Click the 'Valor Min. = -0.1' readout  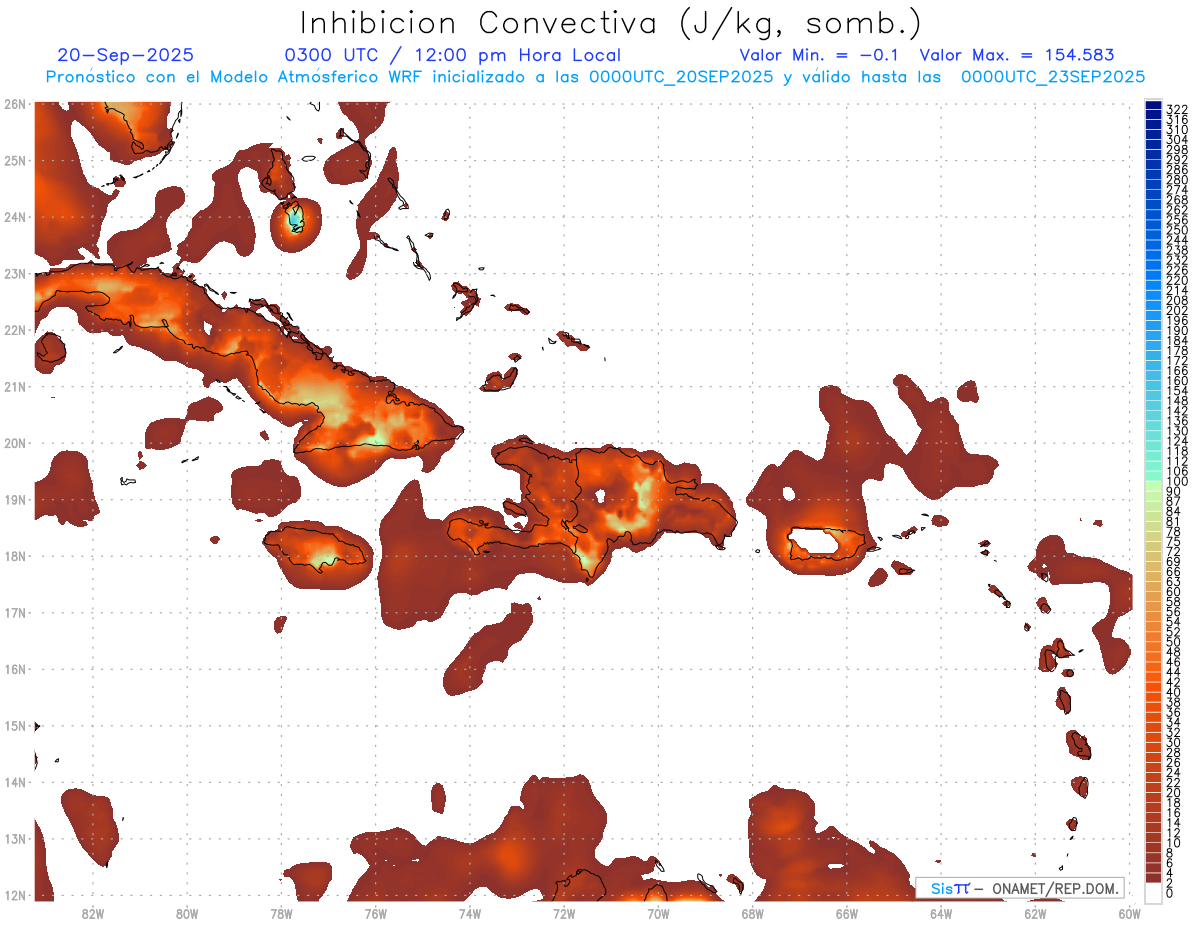pos(819,55)
